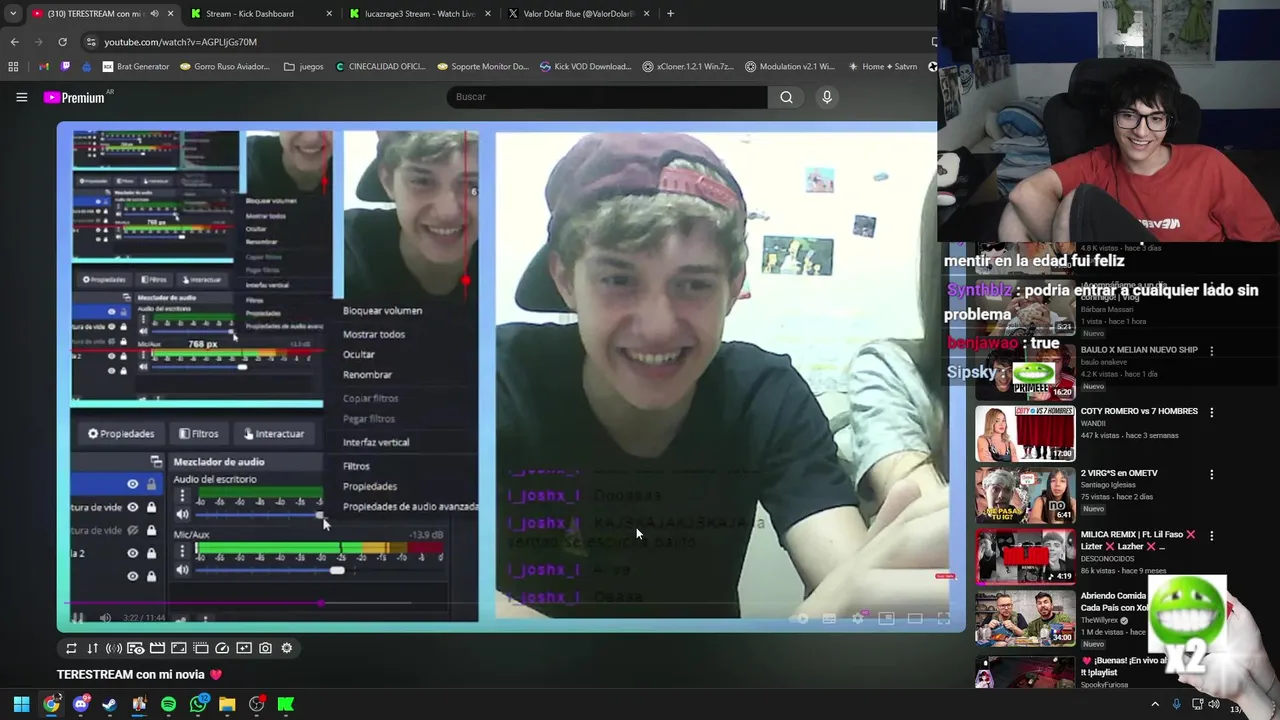The image size is (1280, 720).
Task: Mute the video with the volume icon
Action: coord(105,618)
